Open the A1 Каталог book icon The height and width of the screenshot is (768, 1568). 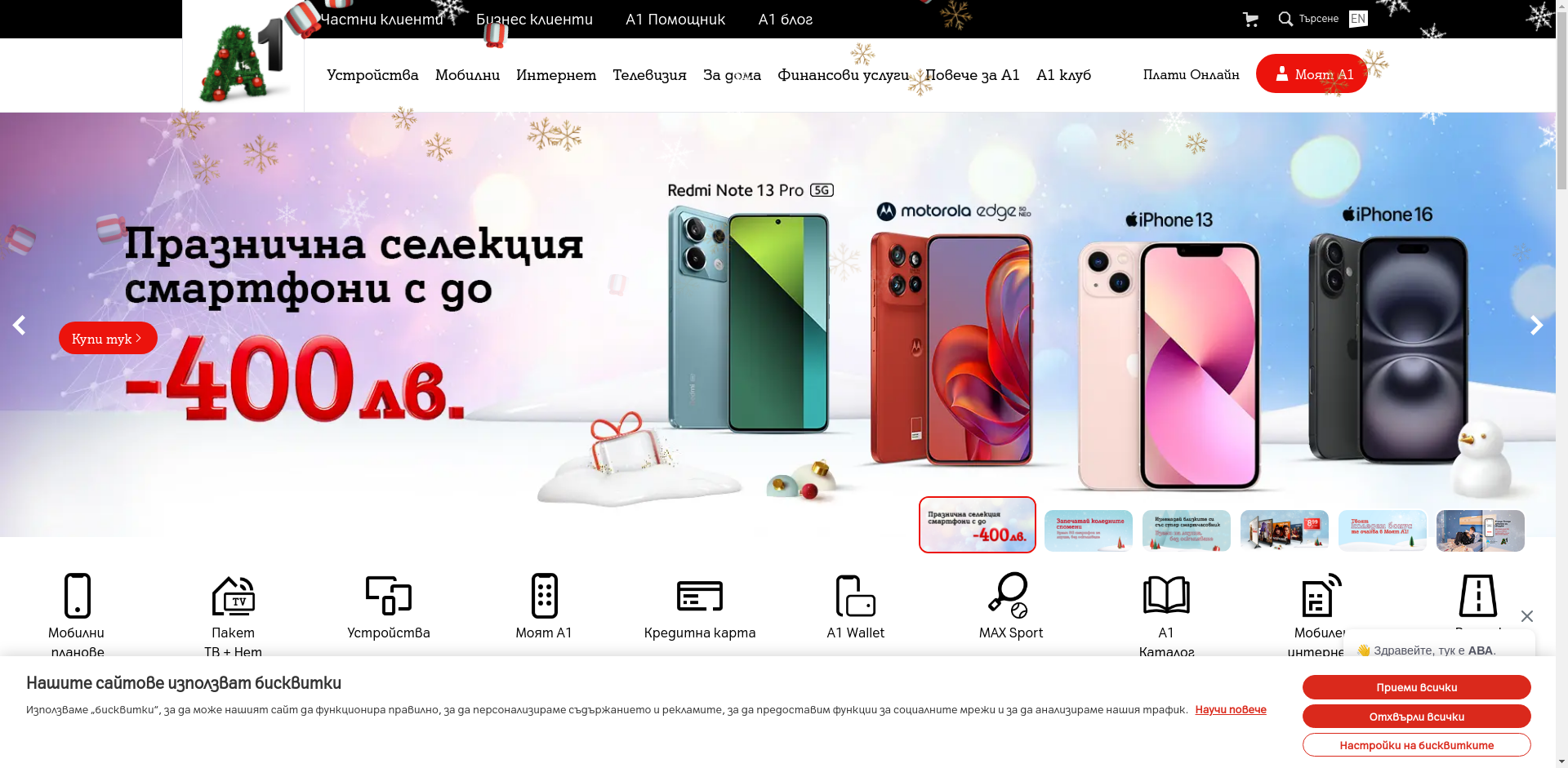click(1166, 595)
